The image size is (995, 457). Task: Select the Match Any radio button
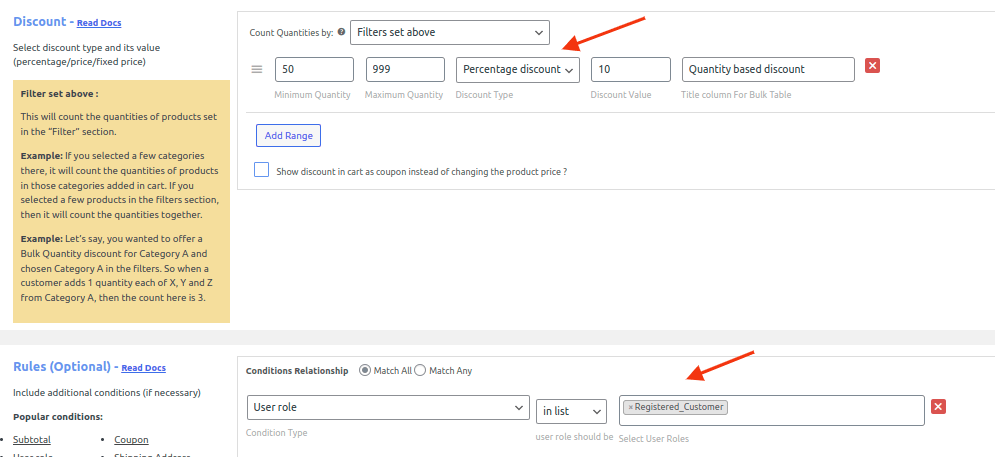[x=420, y=370]
